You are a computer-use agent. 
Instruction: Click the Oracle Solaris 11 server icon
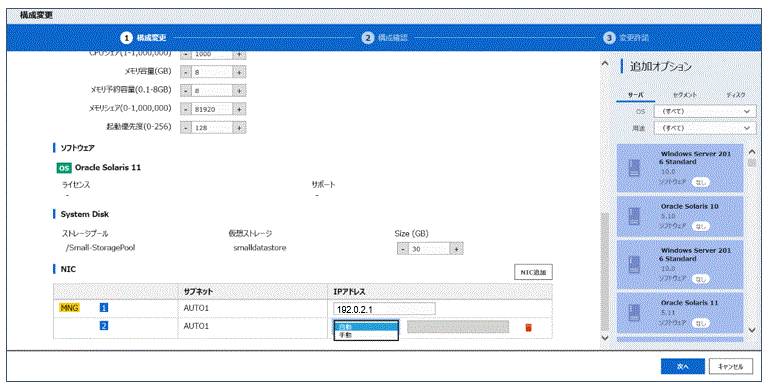tap(634, 314)
